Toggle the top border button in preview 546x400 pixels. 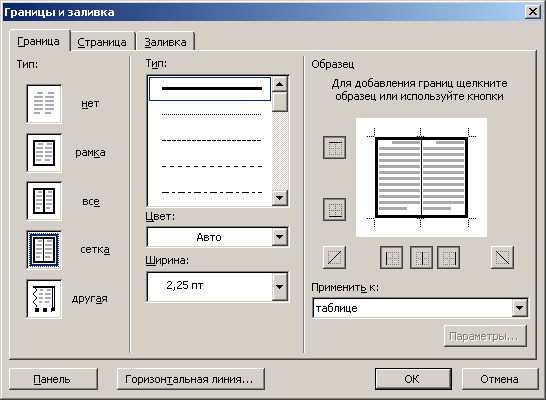pyautogui.click(x=334, y=148)
